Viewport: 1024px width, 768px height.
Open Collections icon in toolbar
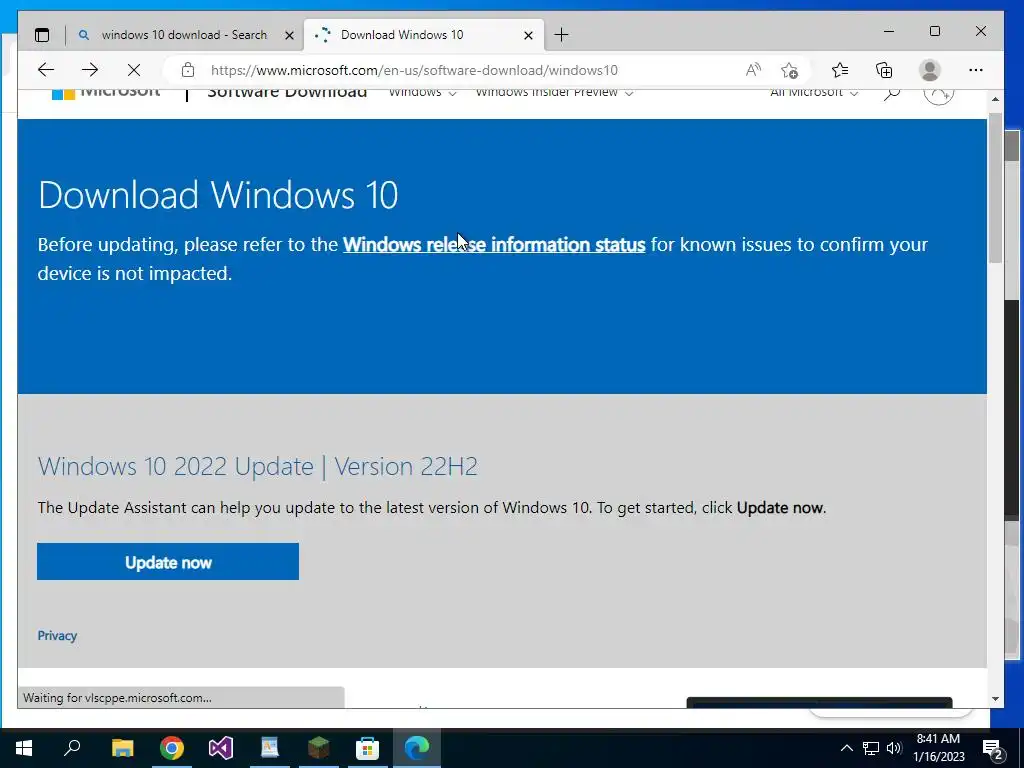click(x=884, y=70)
